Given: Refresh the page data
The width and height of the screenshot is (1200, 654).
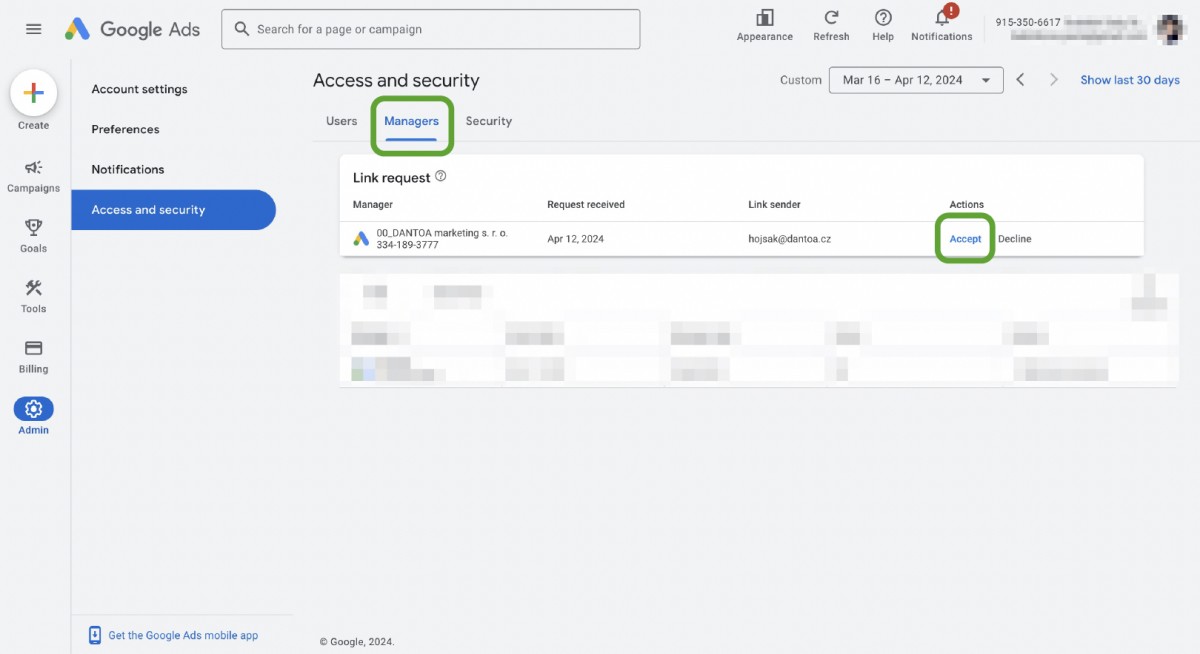Looking at the screenshot, I should tap(830, 18).
